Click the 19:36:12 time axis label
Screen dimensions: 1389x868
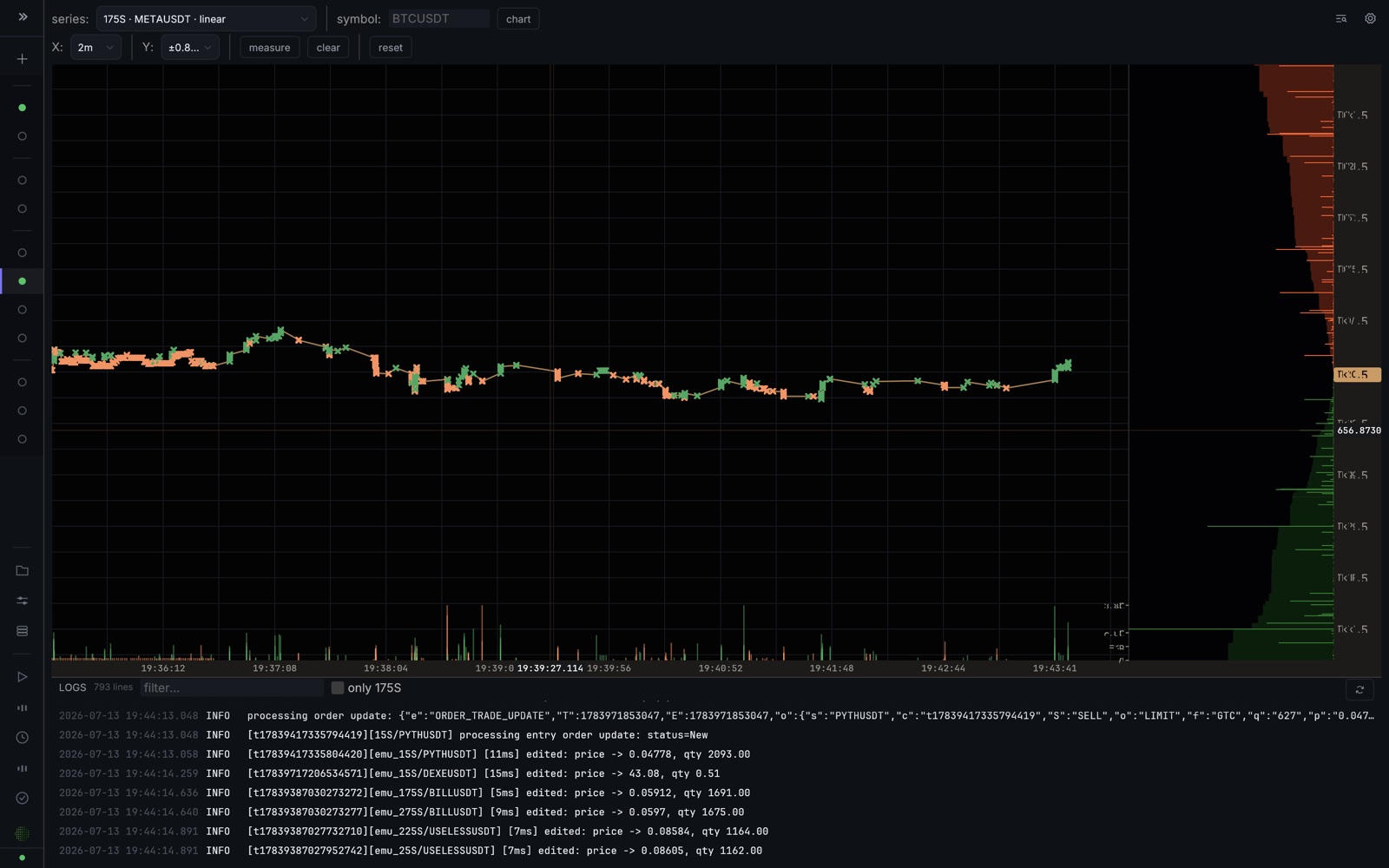point(163,668)
